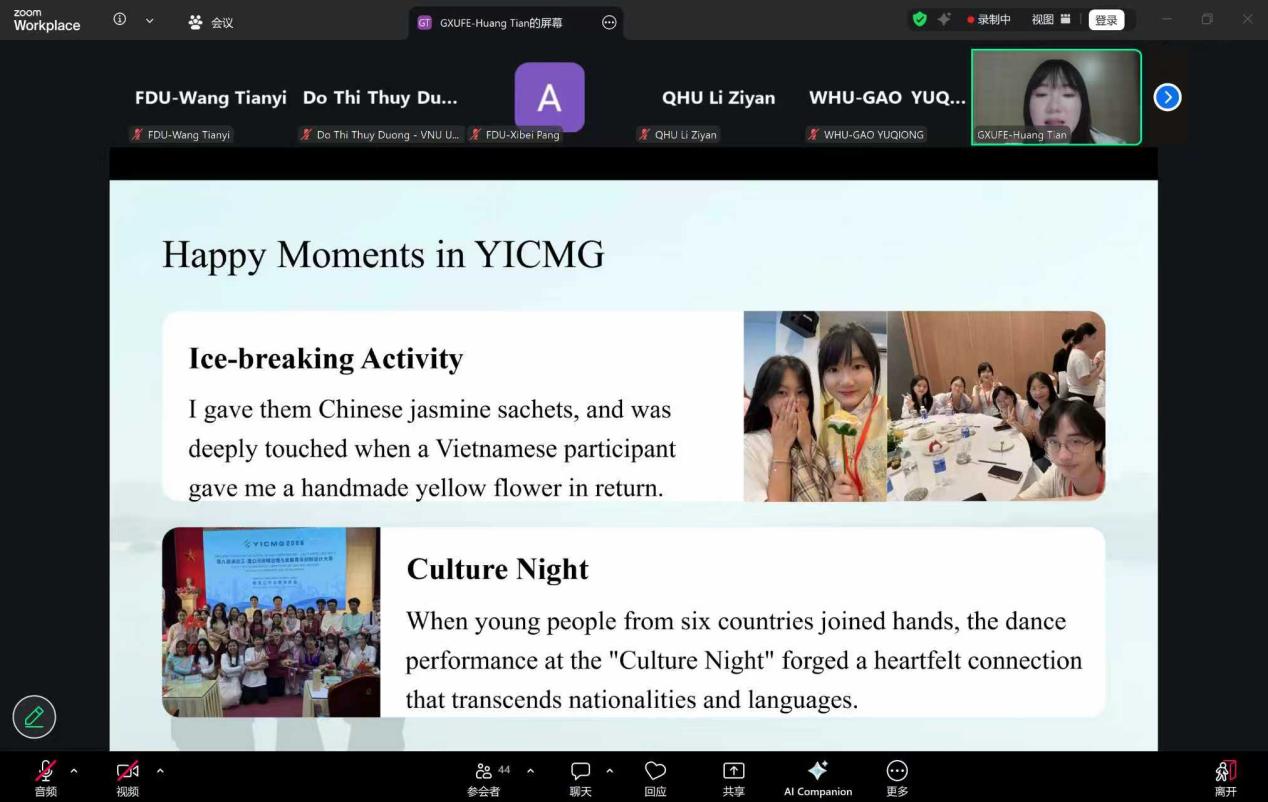Viewport: 1268px width, 802px height.
Task: Expand the video settings arrow
Action: click(160, 770)
